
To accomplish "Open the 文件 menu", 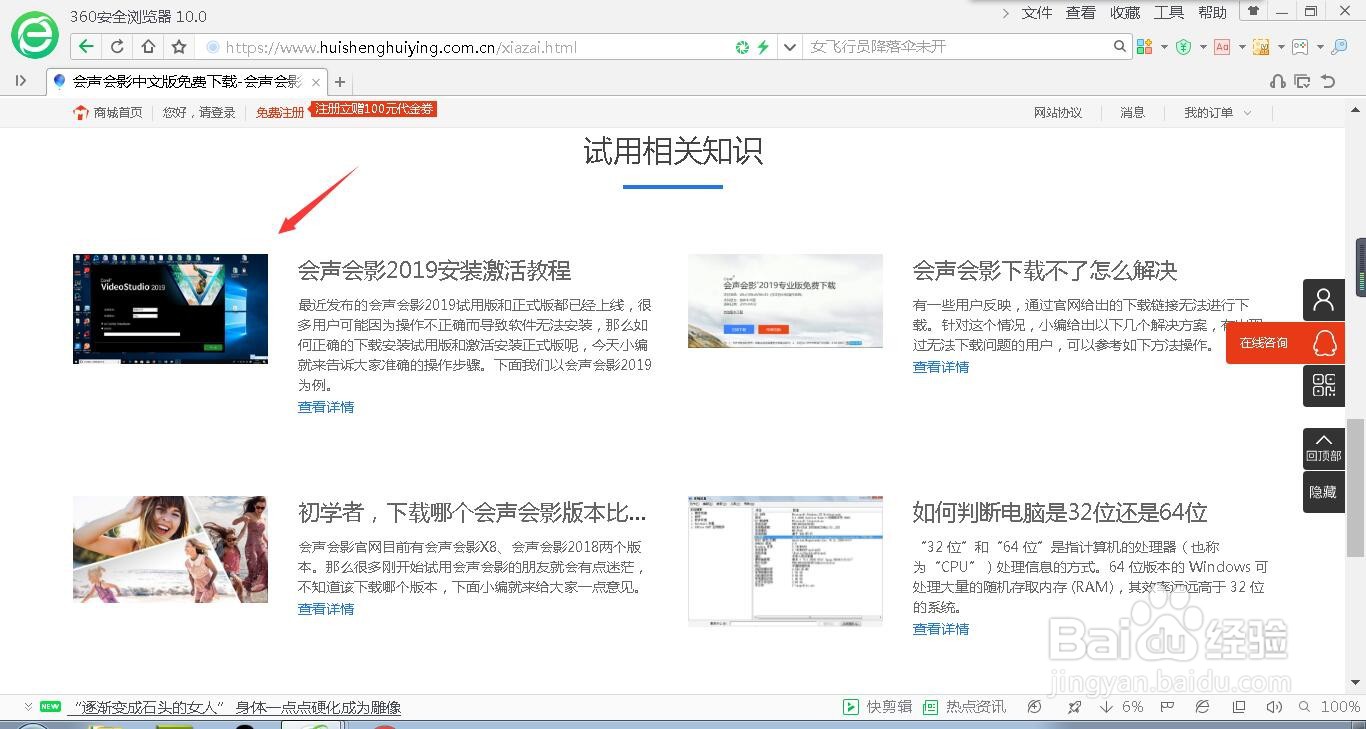I will click(x=1037, y=13).
